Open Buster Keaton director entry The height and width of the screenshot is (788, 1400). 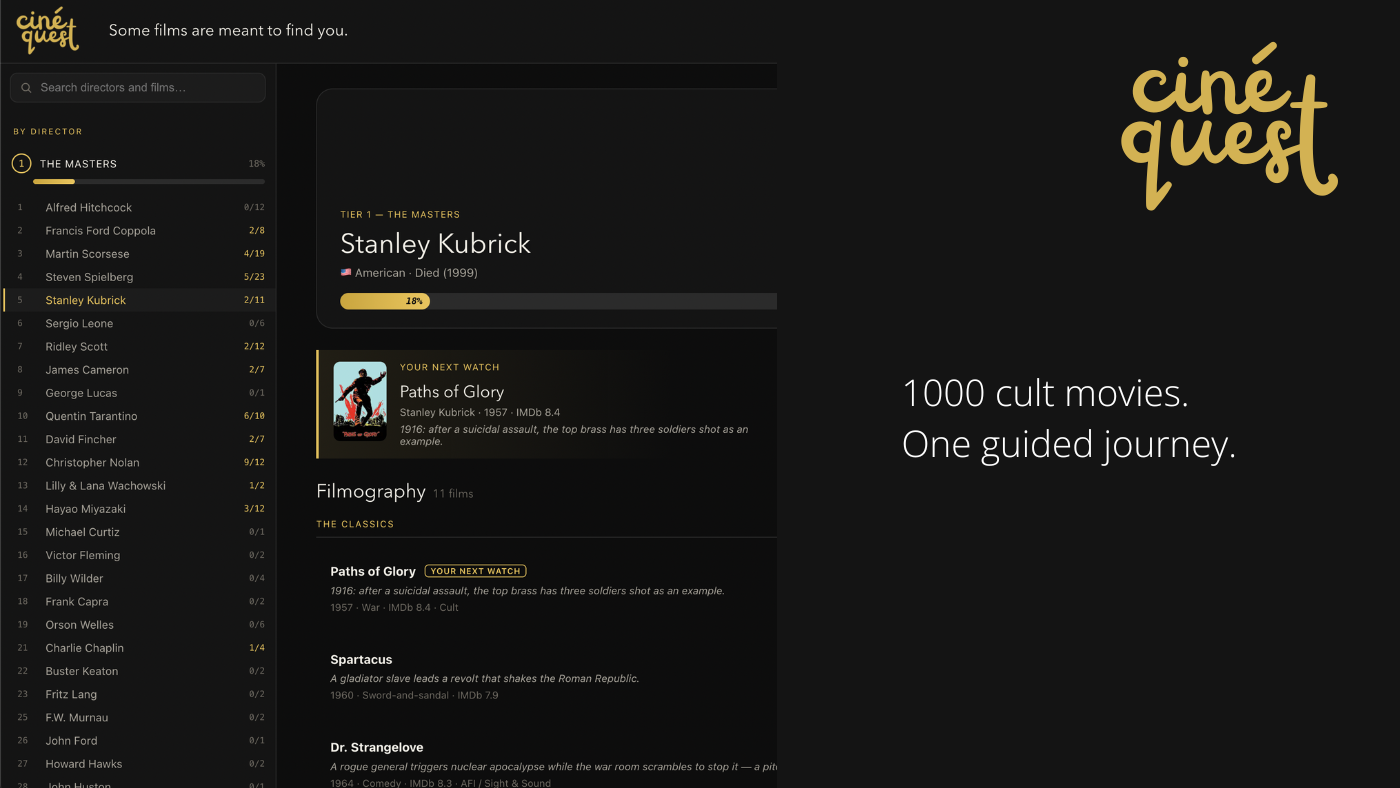138,671
